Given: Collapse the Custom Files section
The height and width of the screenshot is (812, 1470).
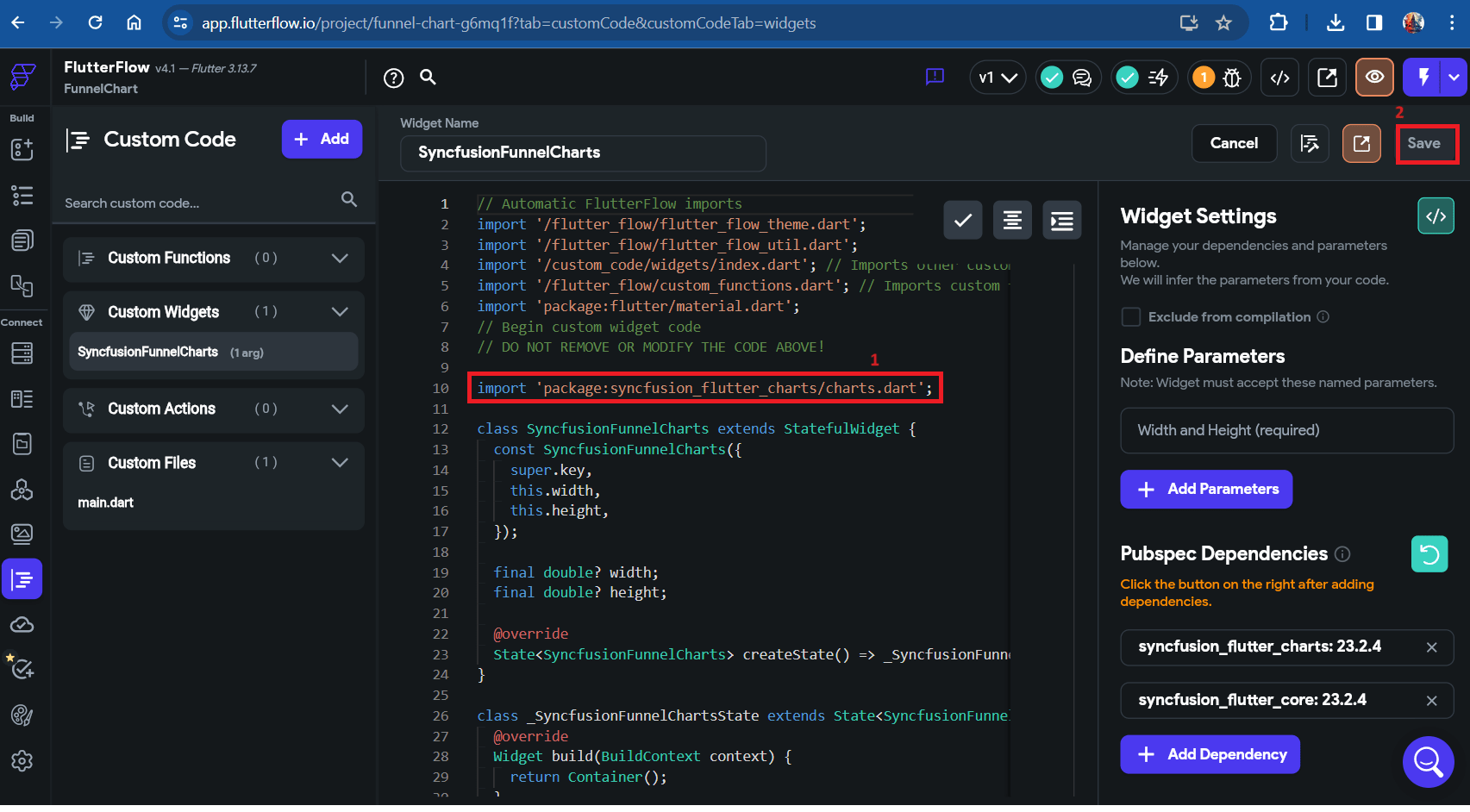Looking at the screenshot, I should (340, 463).
